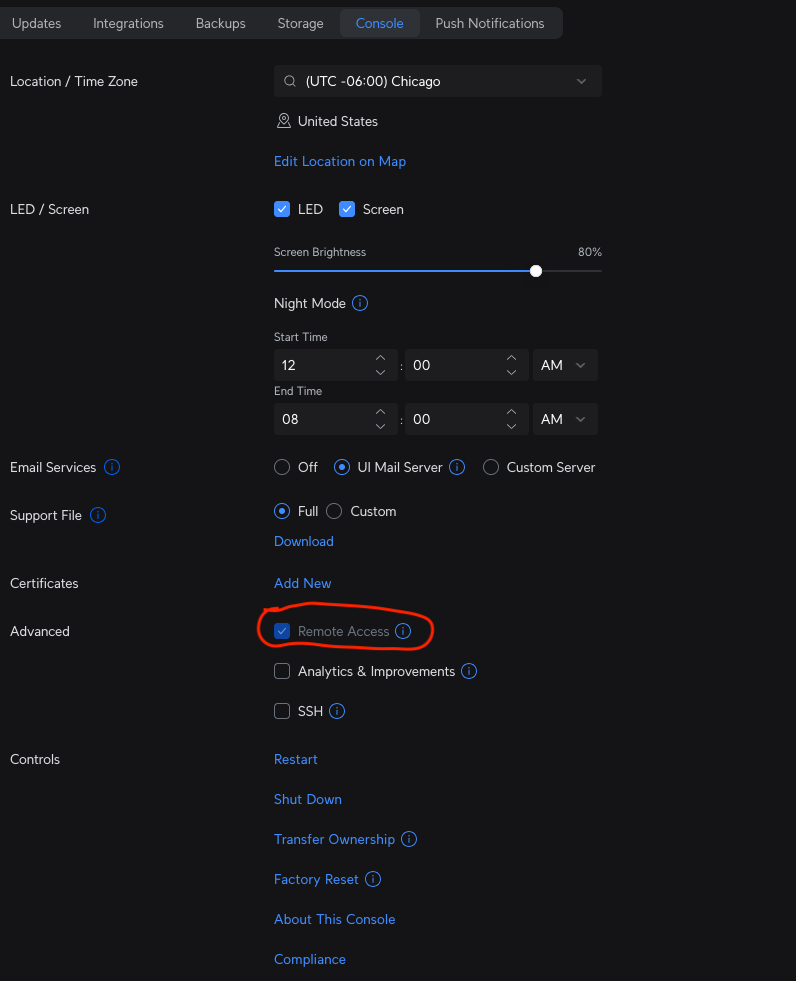796x981 pixels.
Task: Click the Night Mode info icon
Action: click(360, 303)
